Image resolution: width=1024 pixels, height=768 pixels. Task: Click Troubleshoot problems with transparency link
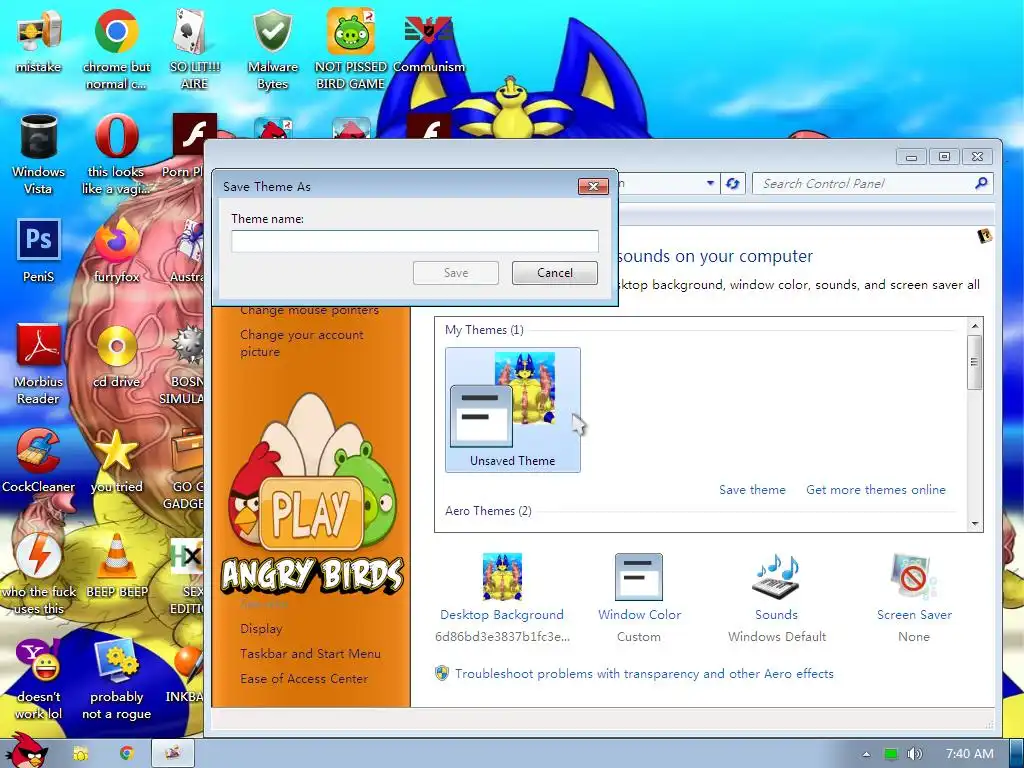(644, 673)
